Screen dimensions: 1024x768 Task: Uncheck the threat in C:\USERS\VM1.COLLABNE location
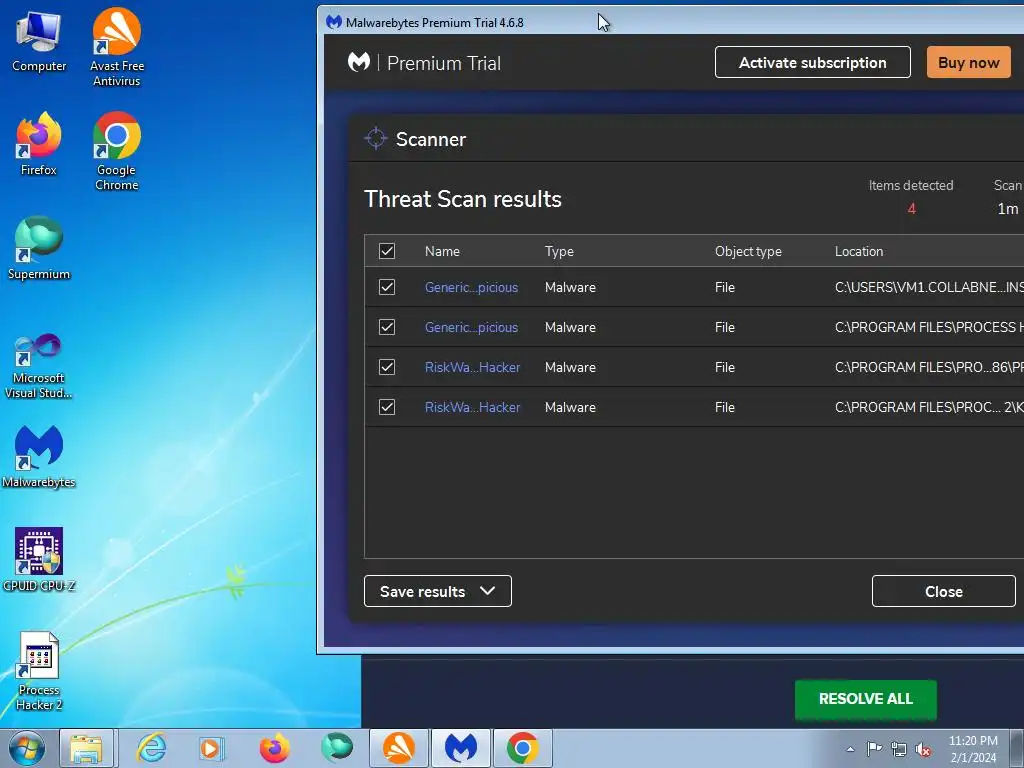[x=387, y=287]
